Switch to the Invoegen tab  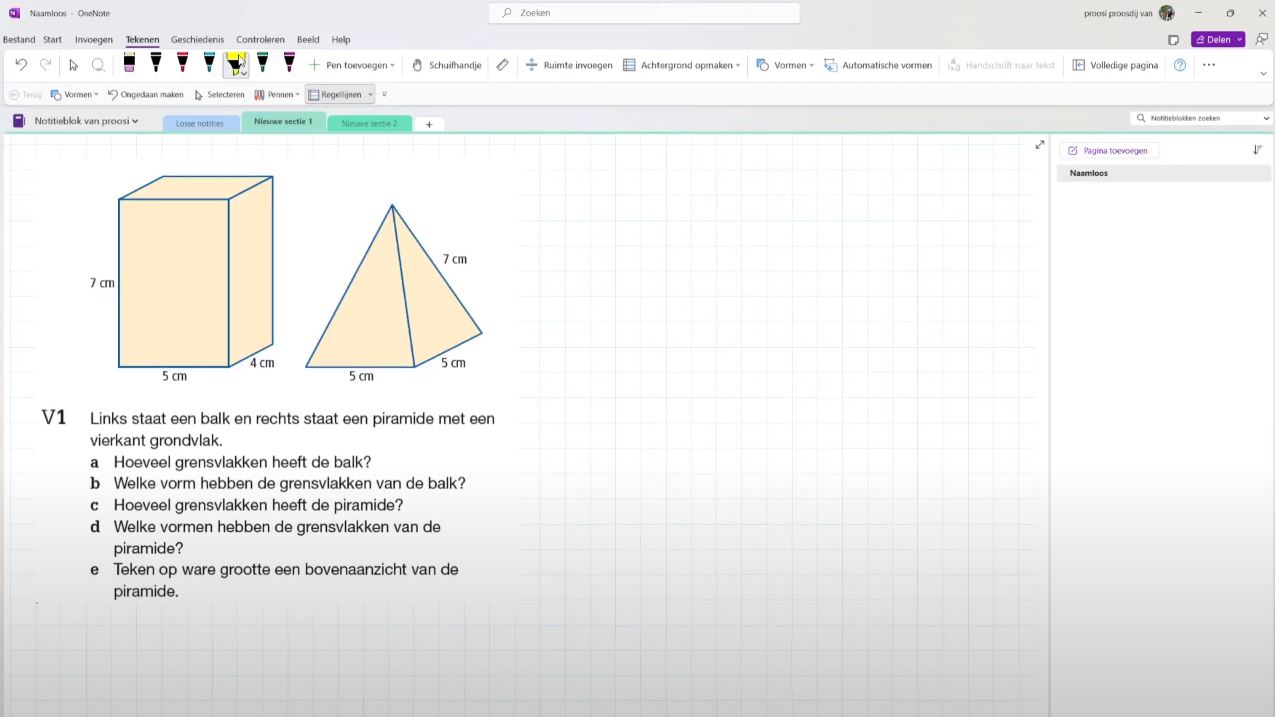94,40
